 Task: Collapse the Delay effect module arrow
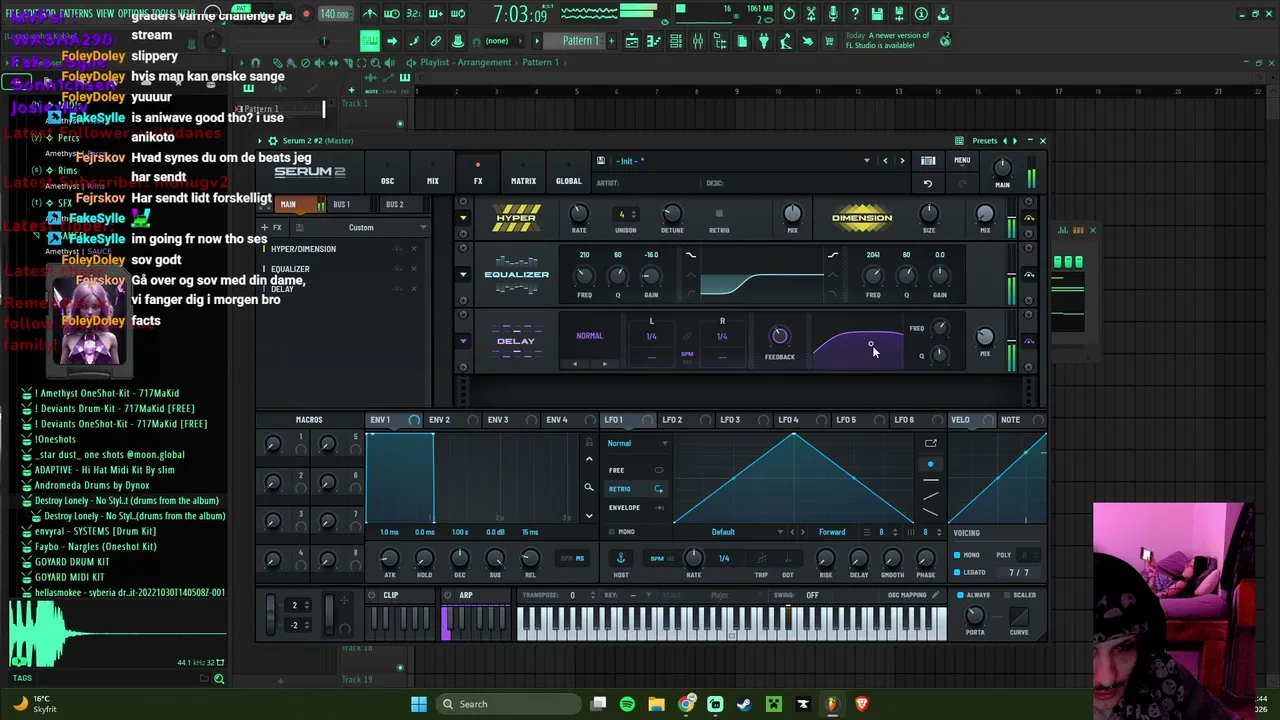[x=462, y=341]
